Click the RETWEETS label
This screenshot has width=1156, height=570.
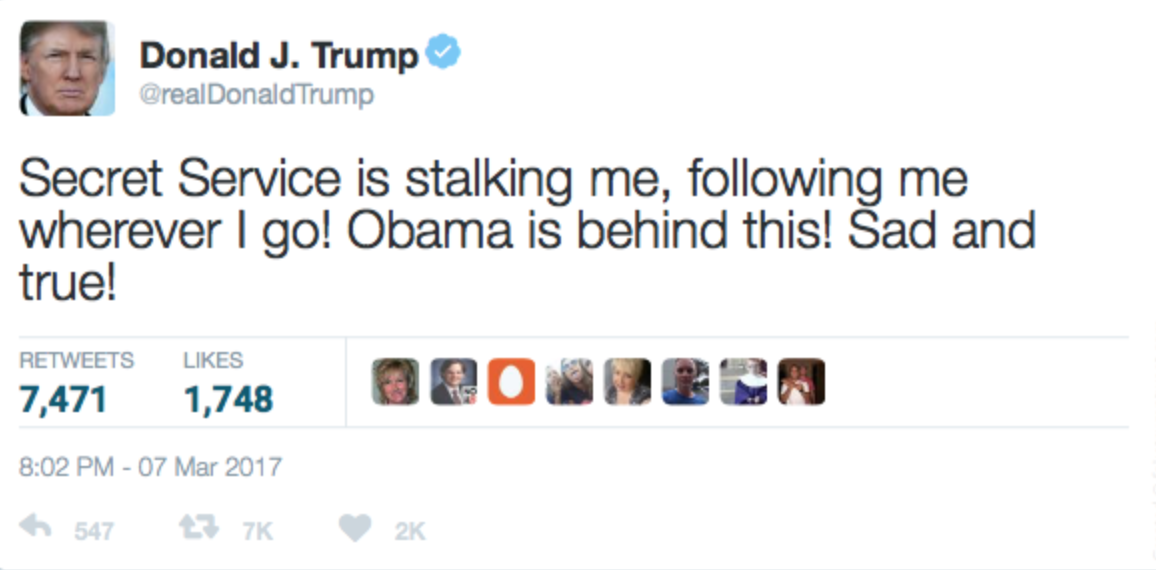coord(76,360)
